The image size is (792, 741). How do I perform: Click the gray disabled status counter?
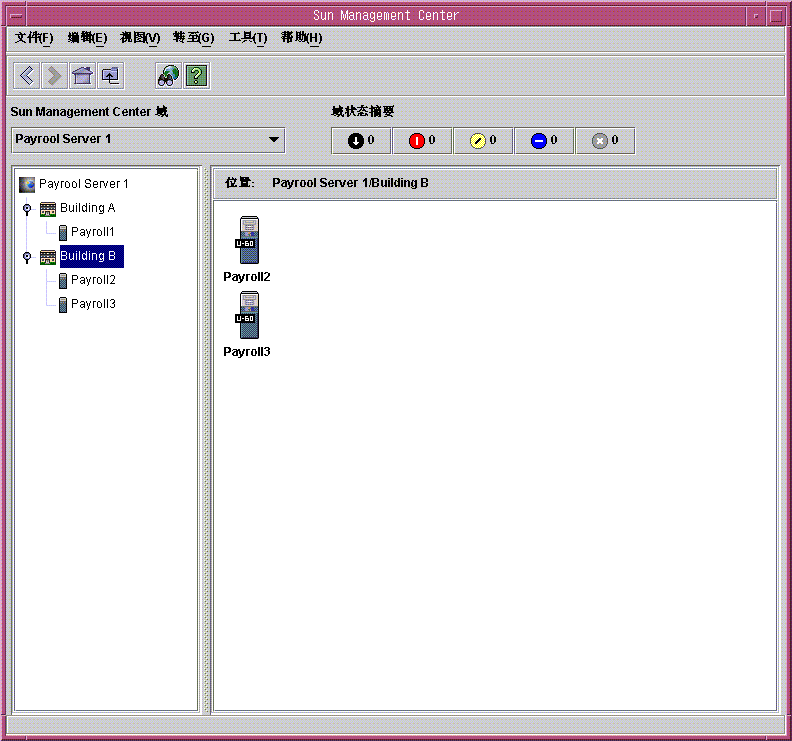(605, 140)
